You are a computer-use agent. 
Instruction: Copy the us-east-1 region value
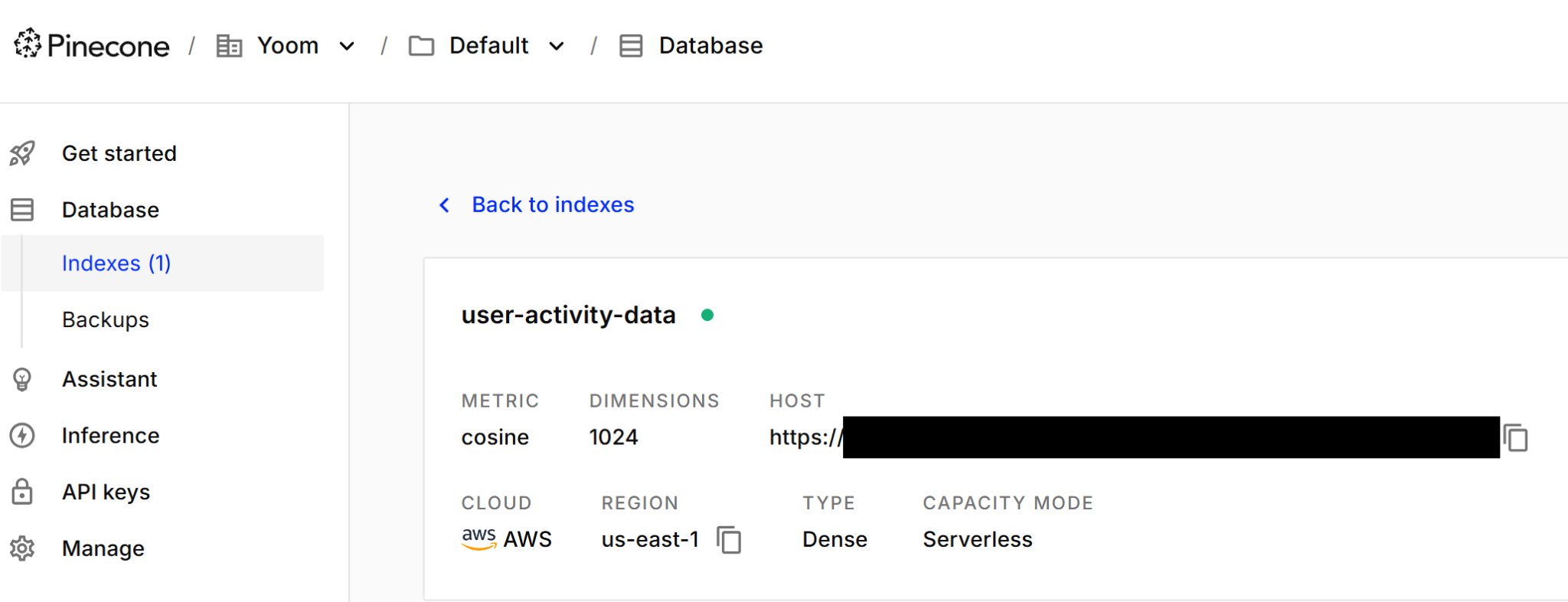(x=729, y=540)
